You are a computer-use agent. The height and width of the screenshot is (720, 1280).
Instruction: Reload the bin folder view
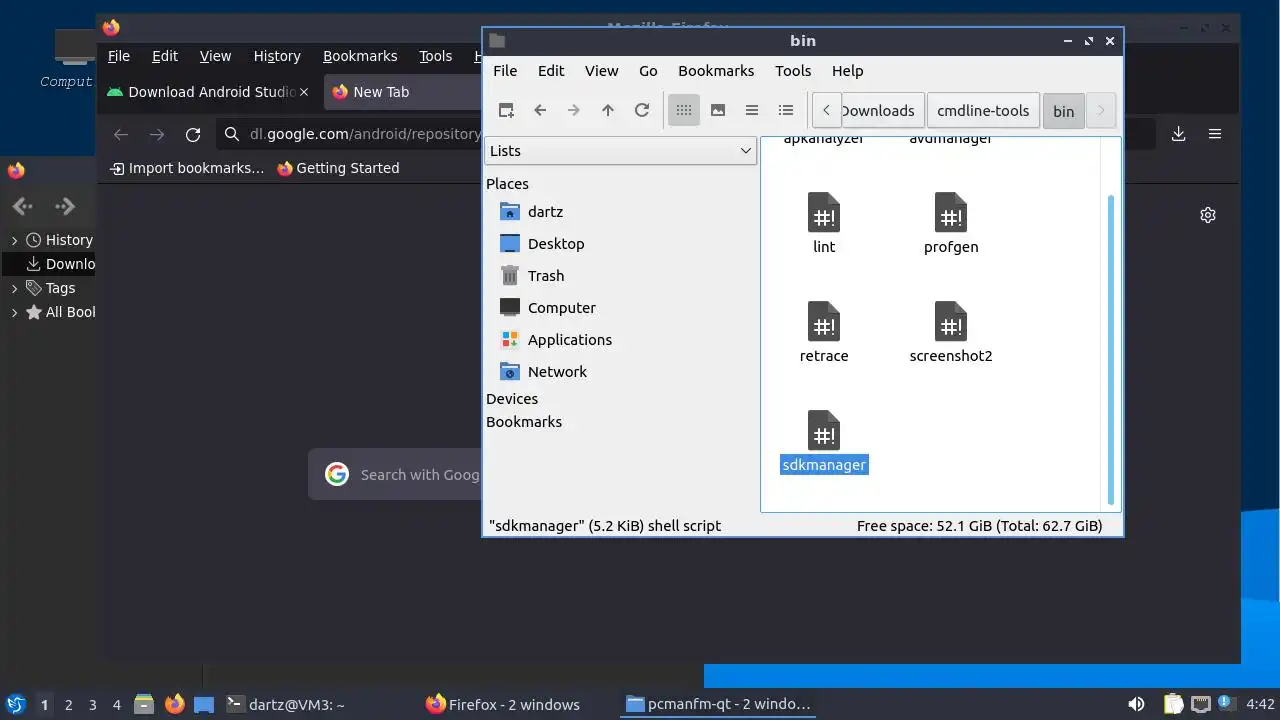coord(642,110)
